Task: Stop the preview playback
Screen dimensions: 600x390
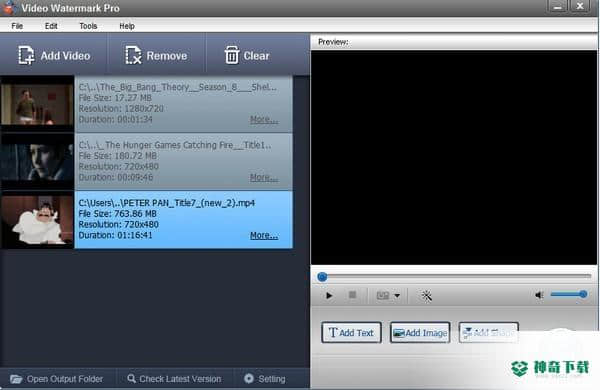Action: (352, 295)
